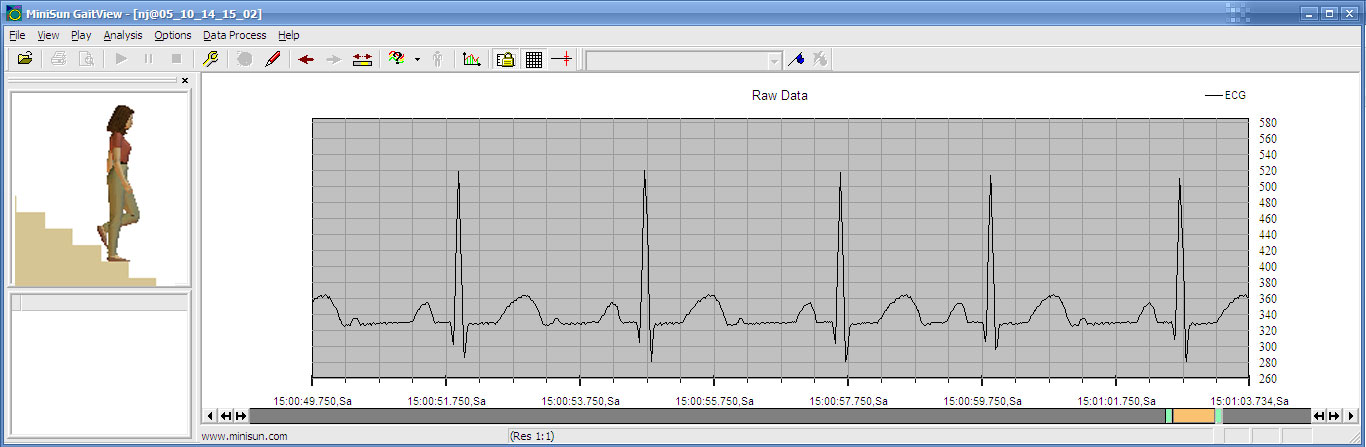Toggle the red crosshair cursor icon
The image size is (1366, 447).
click(562, 59)
